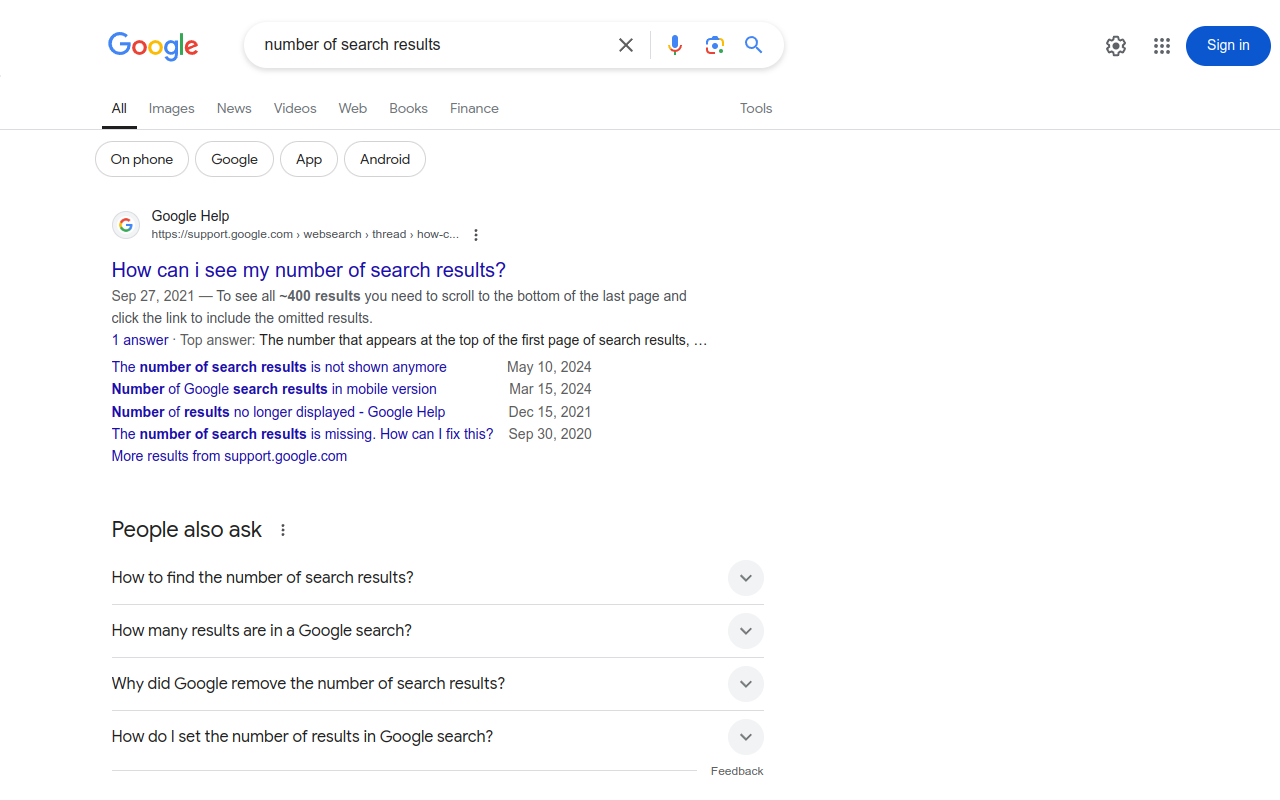Open "Number of Google search results in mobile version"

pyautogui.click(x=274, y=389)
